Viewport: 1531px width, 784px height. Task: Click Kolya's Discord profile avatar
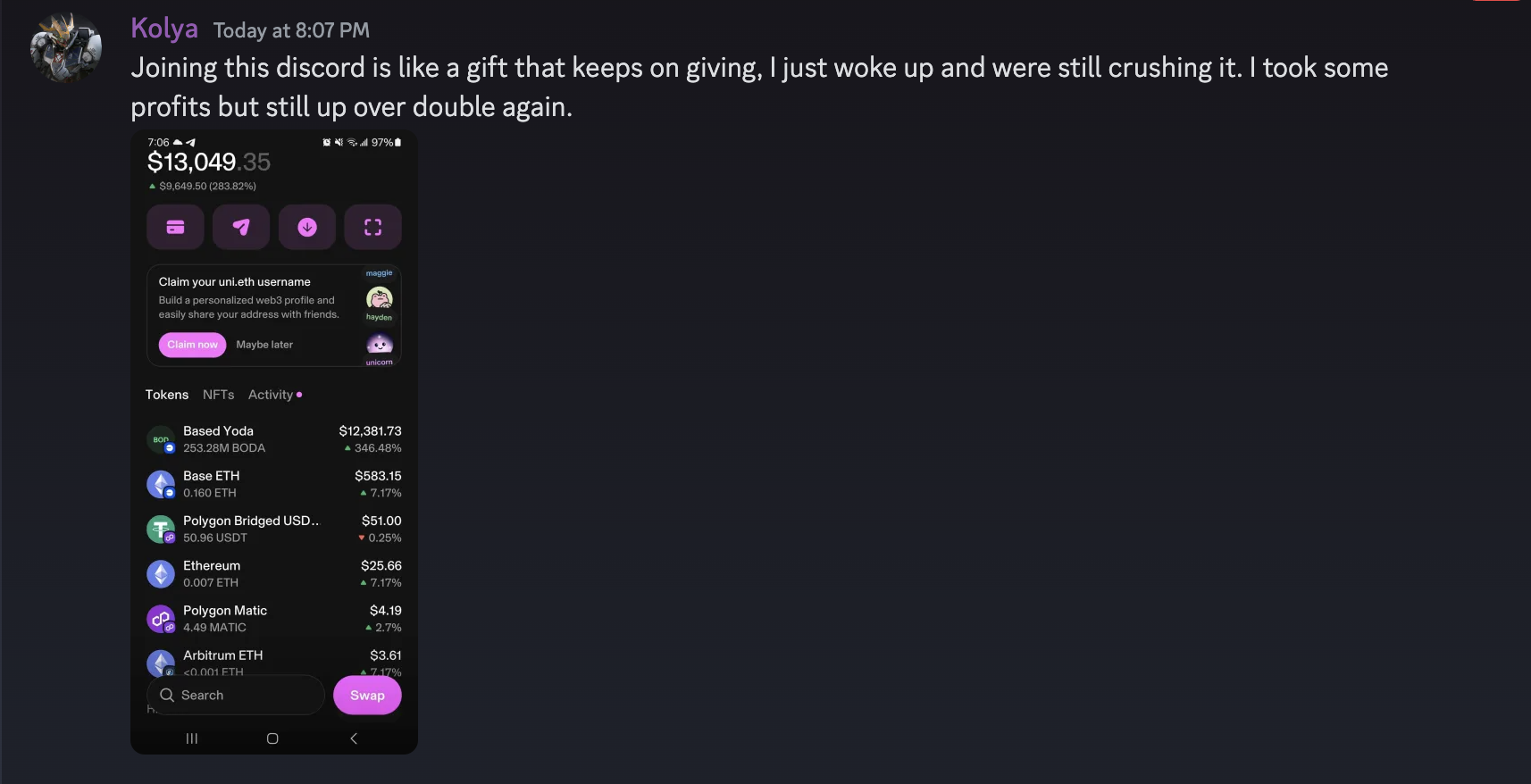(x=65, y=46)
